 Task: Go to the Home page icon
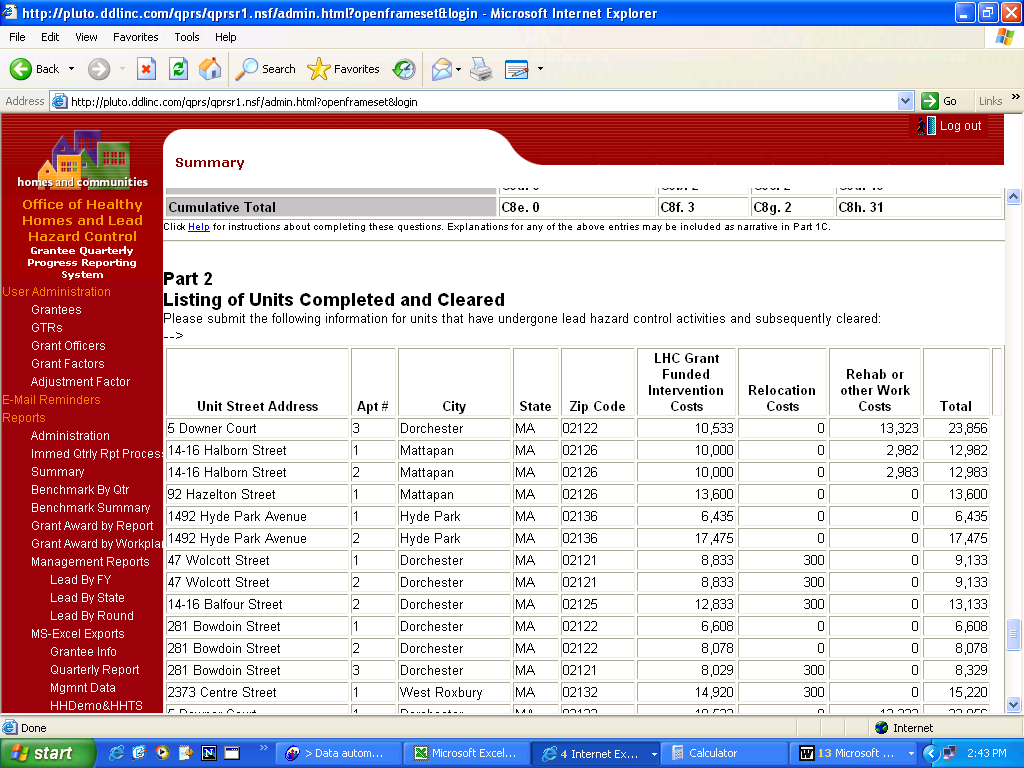(210, 69)
